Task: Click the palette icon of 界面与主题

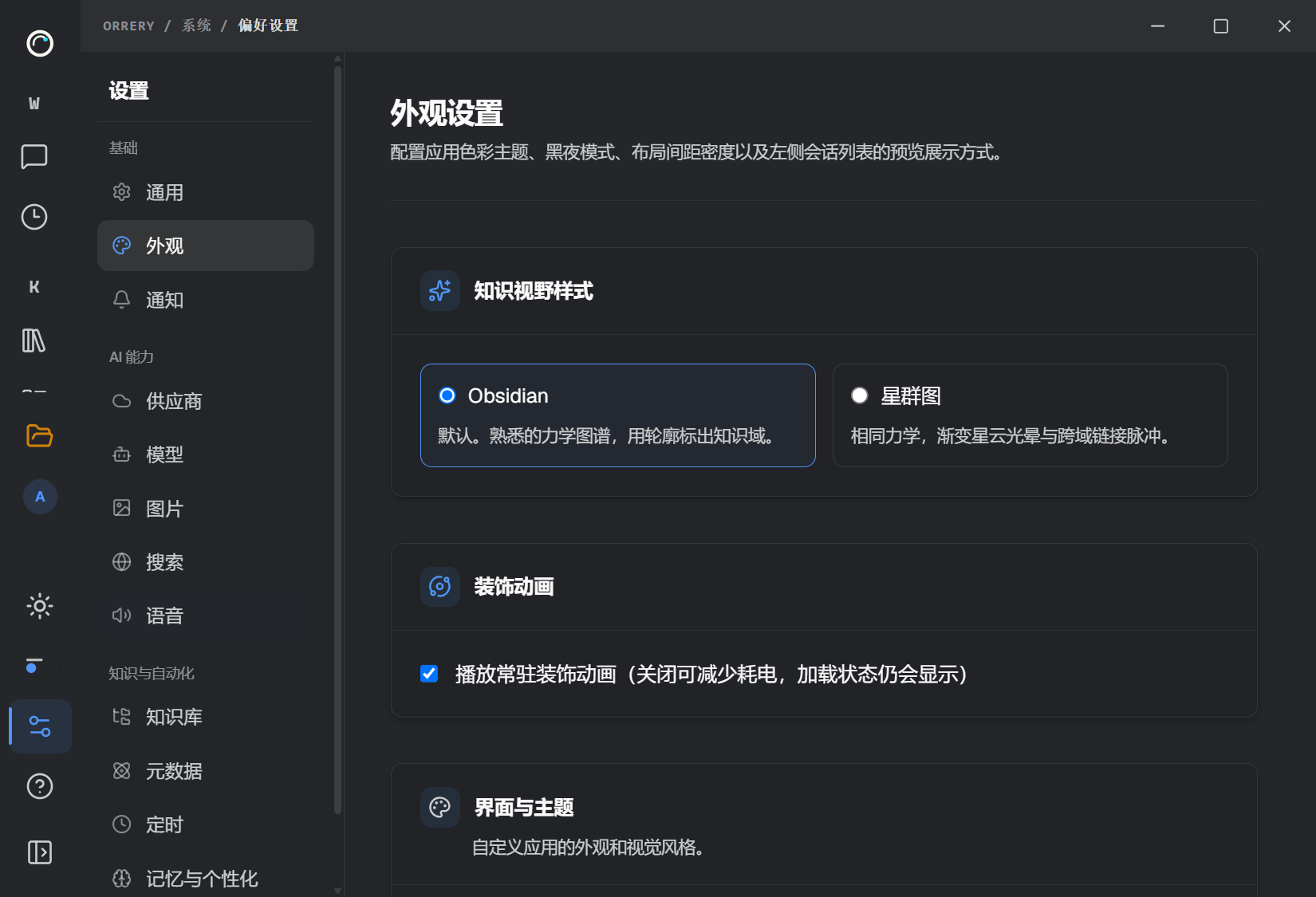Action: [440, 808]
